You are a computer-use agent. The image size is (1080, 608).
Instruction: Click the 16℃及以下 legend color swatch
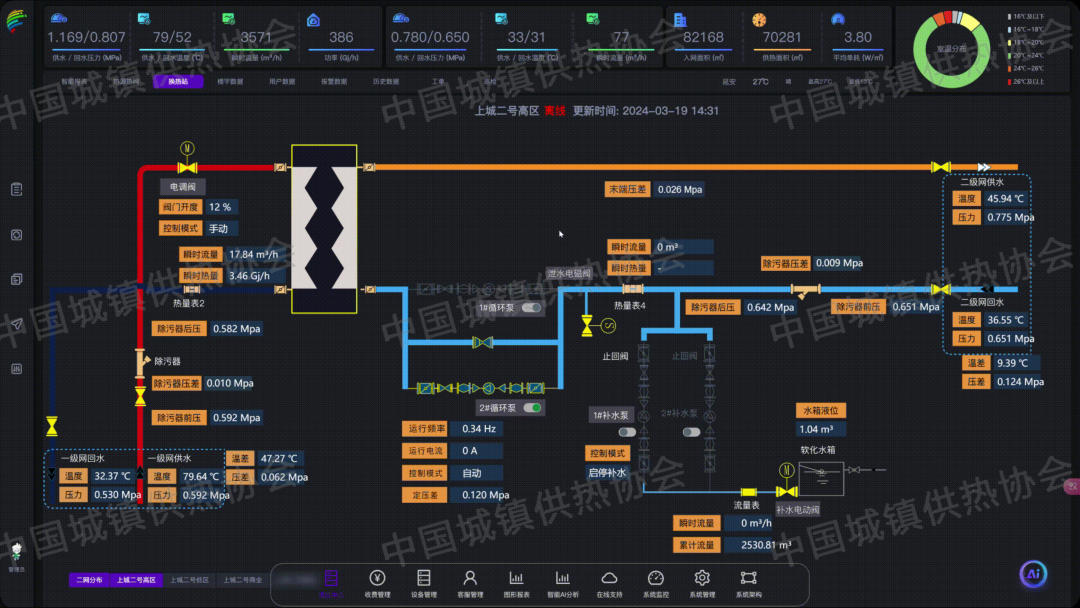[x=1007, y=17]
